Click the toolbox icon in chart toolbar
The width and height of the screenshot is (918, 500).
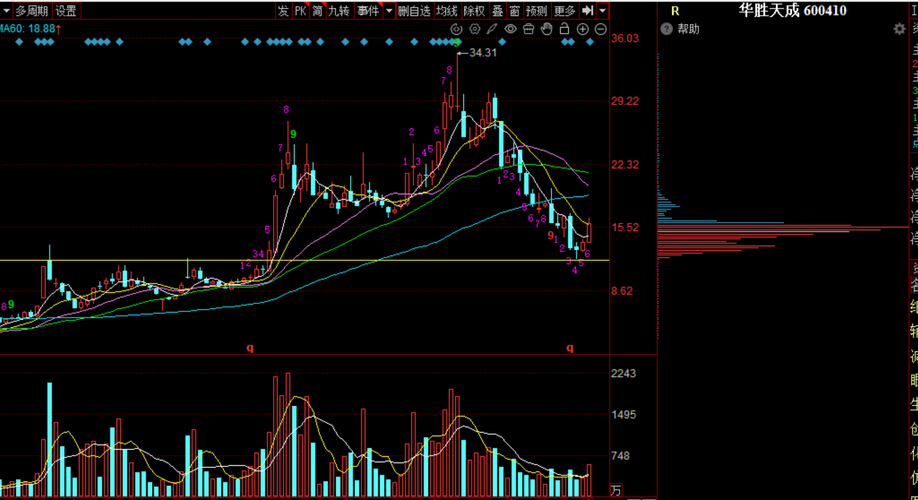[529, 29]
